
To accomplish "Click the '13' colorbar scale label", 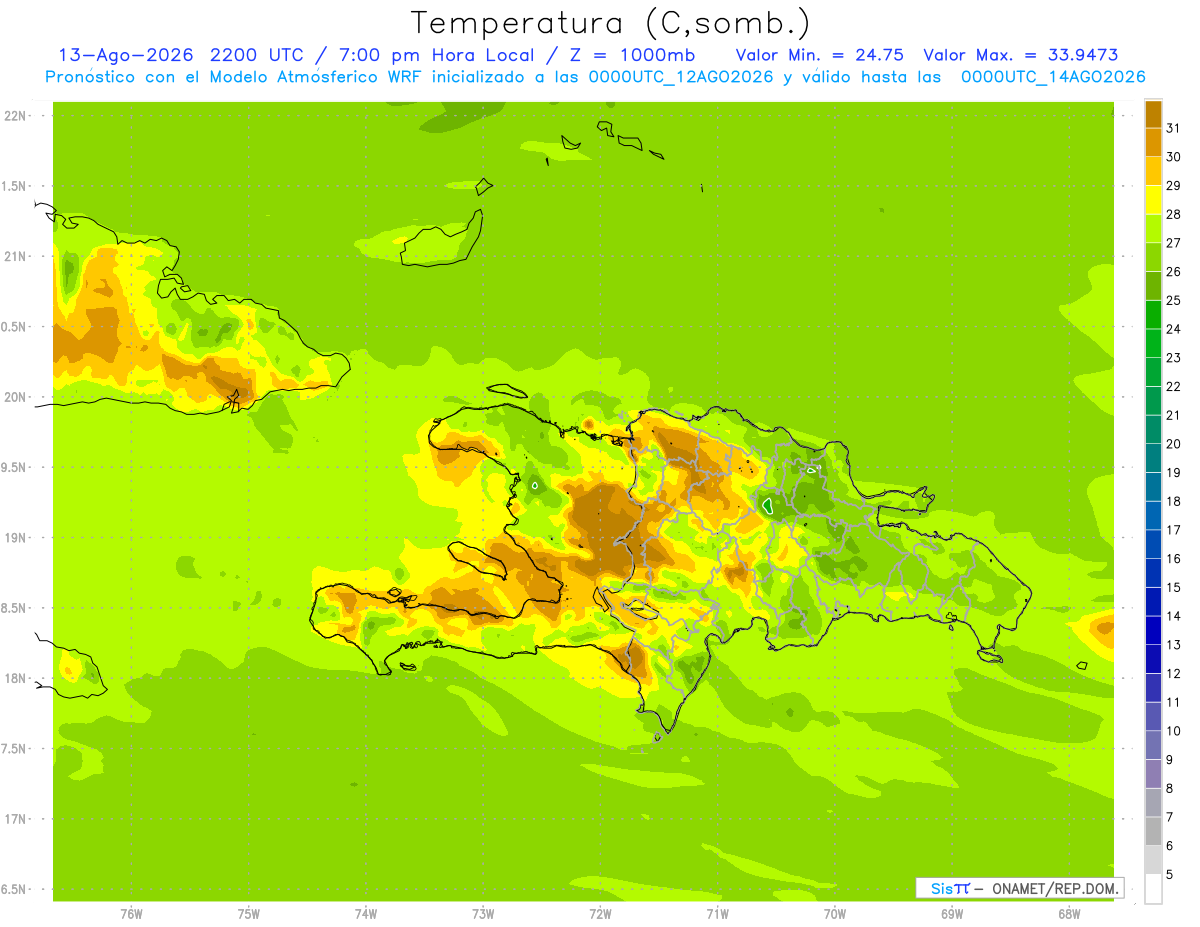I will (1174, 645).
